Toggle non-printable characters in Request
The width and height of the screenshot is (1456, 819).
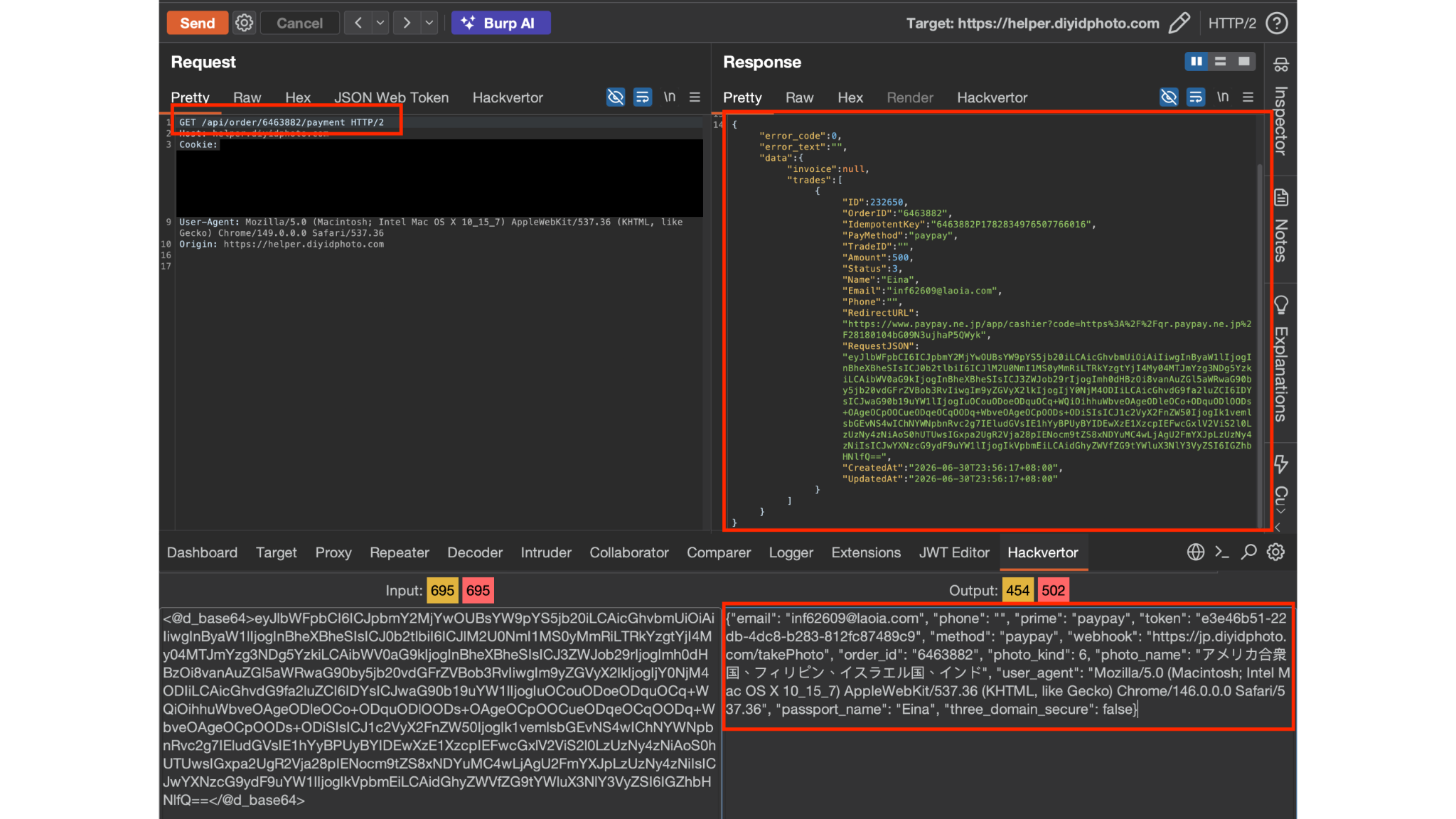pyautogui.click(x=616, y=97)
